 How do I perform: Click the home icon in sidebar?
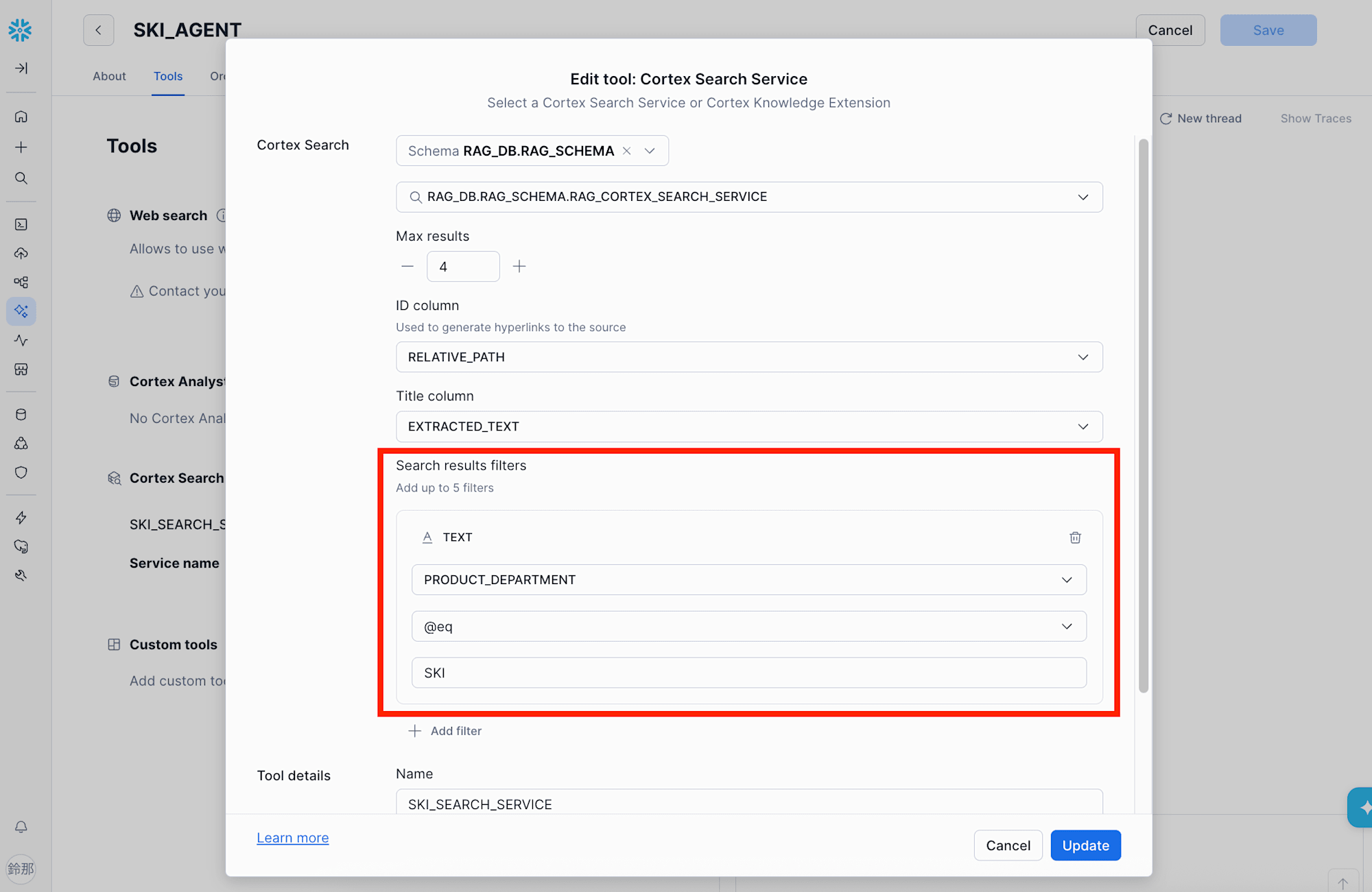coord(21,117)
